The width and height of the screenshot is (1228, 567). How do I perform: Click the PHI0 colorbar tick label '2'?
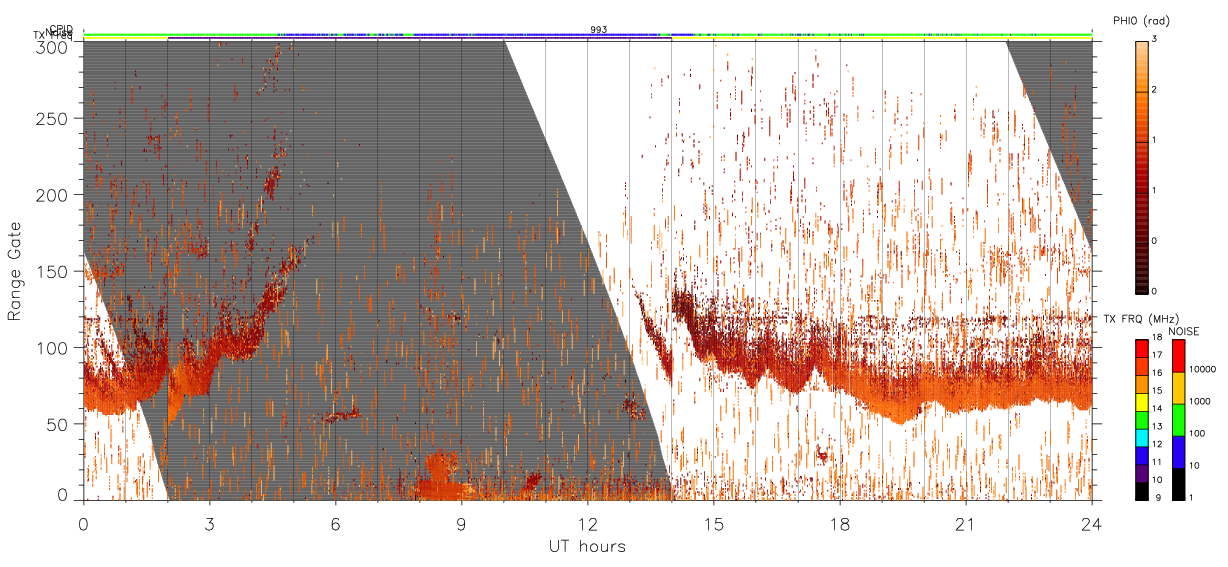(x=1154, y=91)
